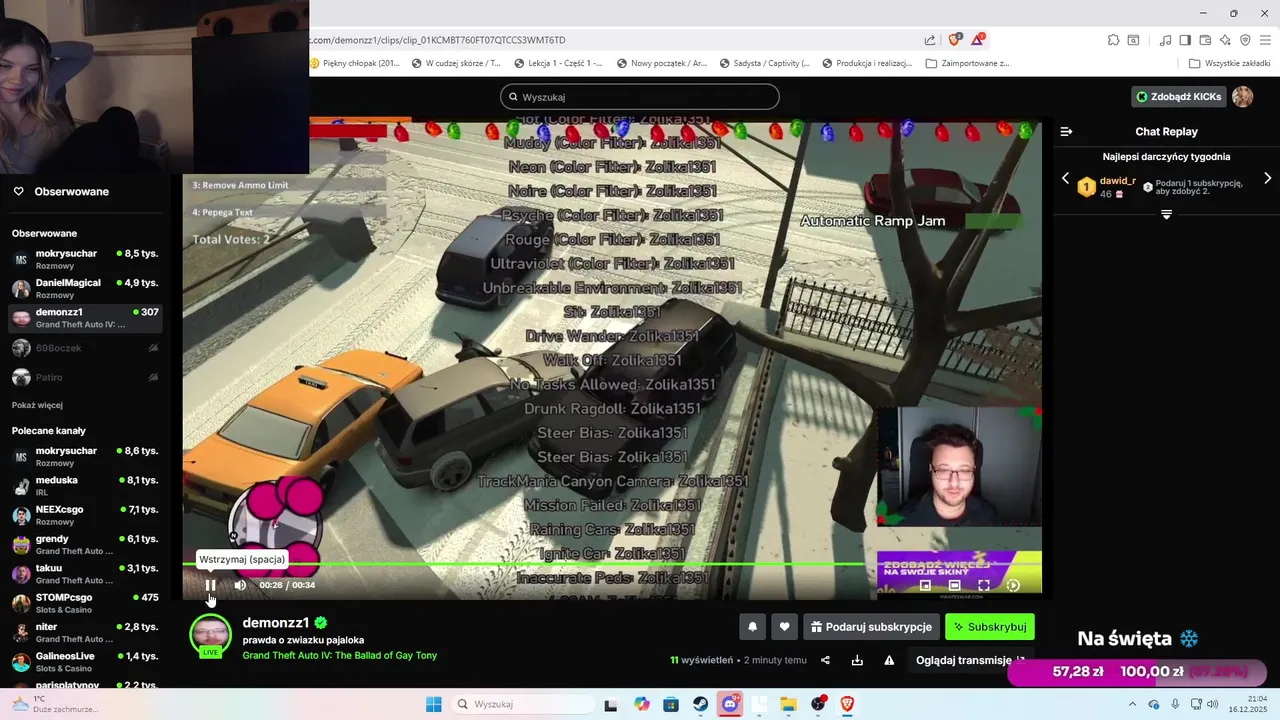The width and height of the screenshot is (1280, 720).
Task: Collapse the Obserwowane sidebar heart header
Action: tap(18, 191)
